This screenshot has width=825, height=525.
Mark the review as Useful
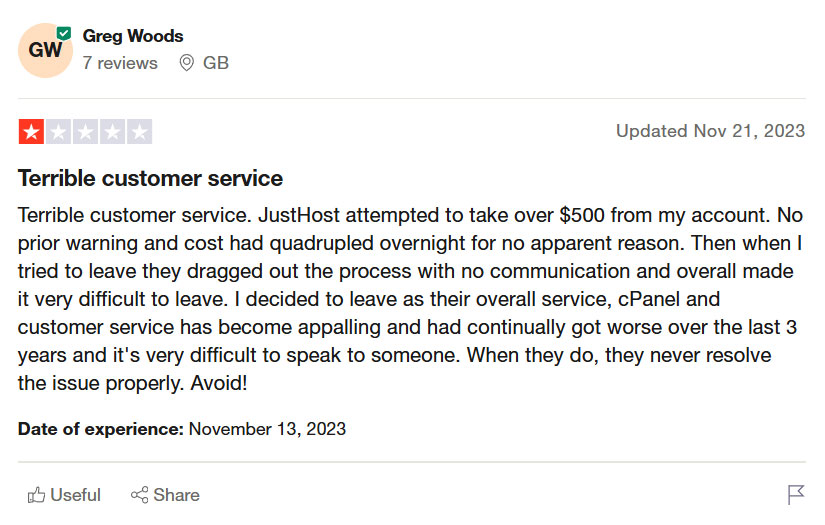[x=64, y=495]
